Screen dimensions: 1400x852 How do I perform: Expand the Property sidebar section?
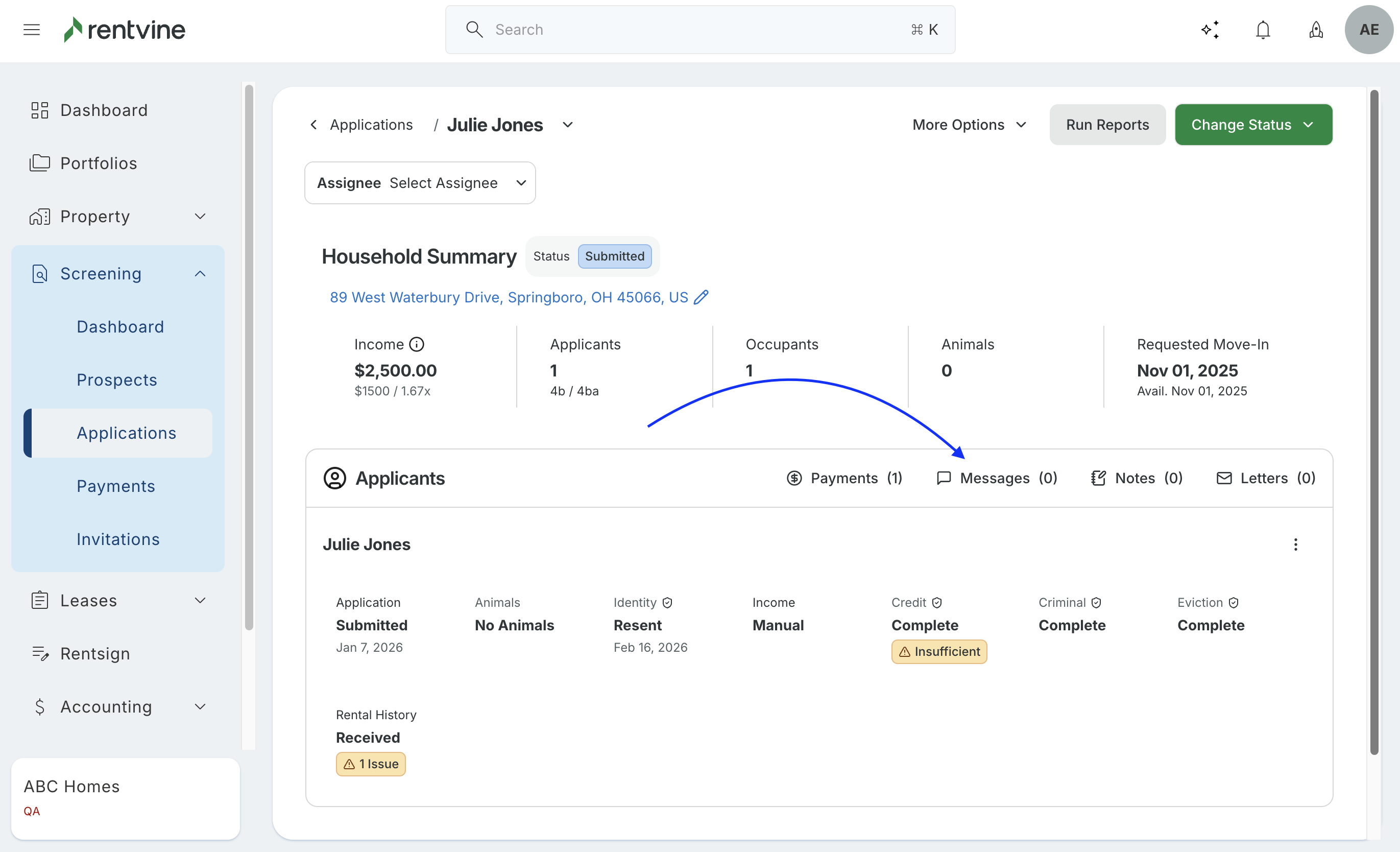(x=200, y=217)
